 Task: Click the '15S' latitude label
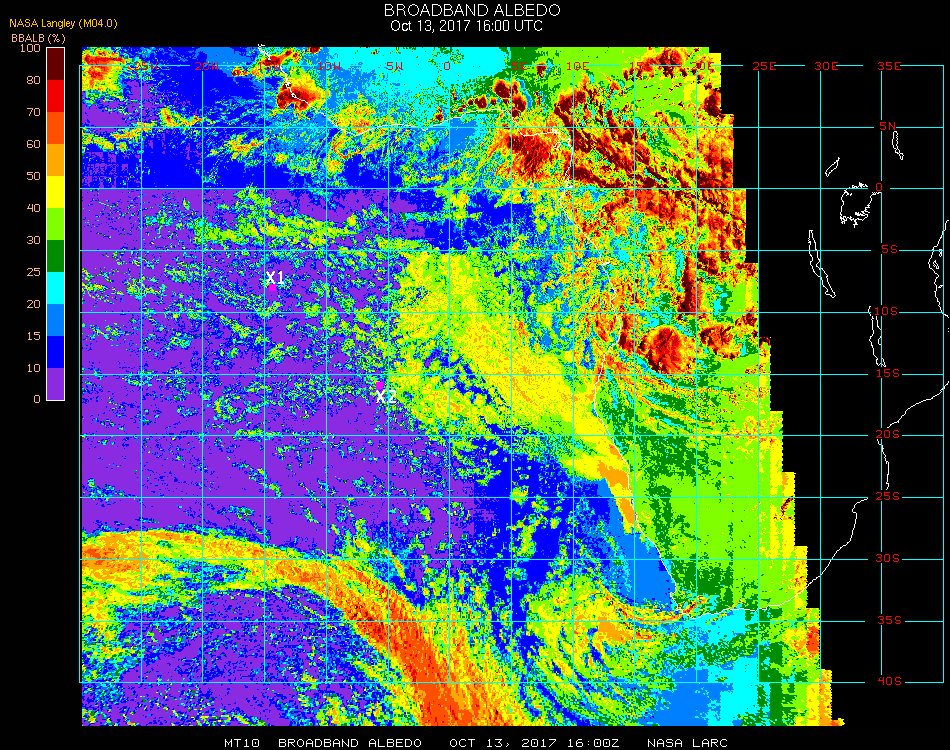(888, 373)
